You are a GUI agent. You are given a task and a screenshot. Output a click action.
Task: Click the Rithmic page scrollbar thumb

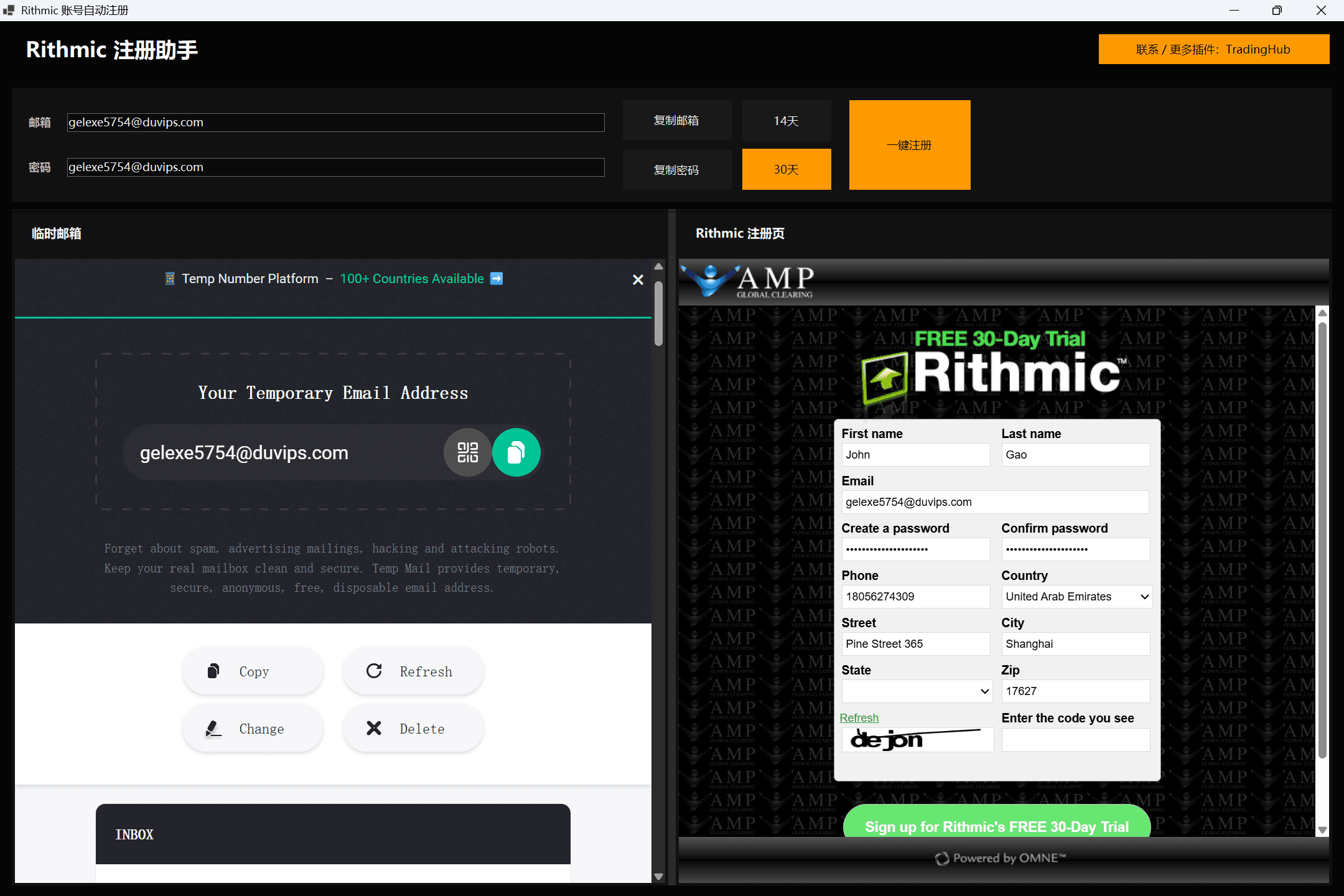point(1323,539)
